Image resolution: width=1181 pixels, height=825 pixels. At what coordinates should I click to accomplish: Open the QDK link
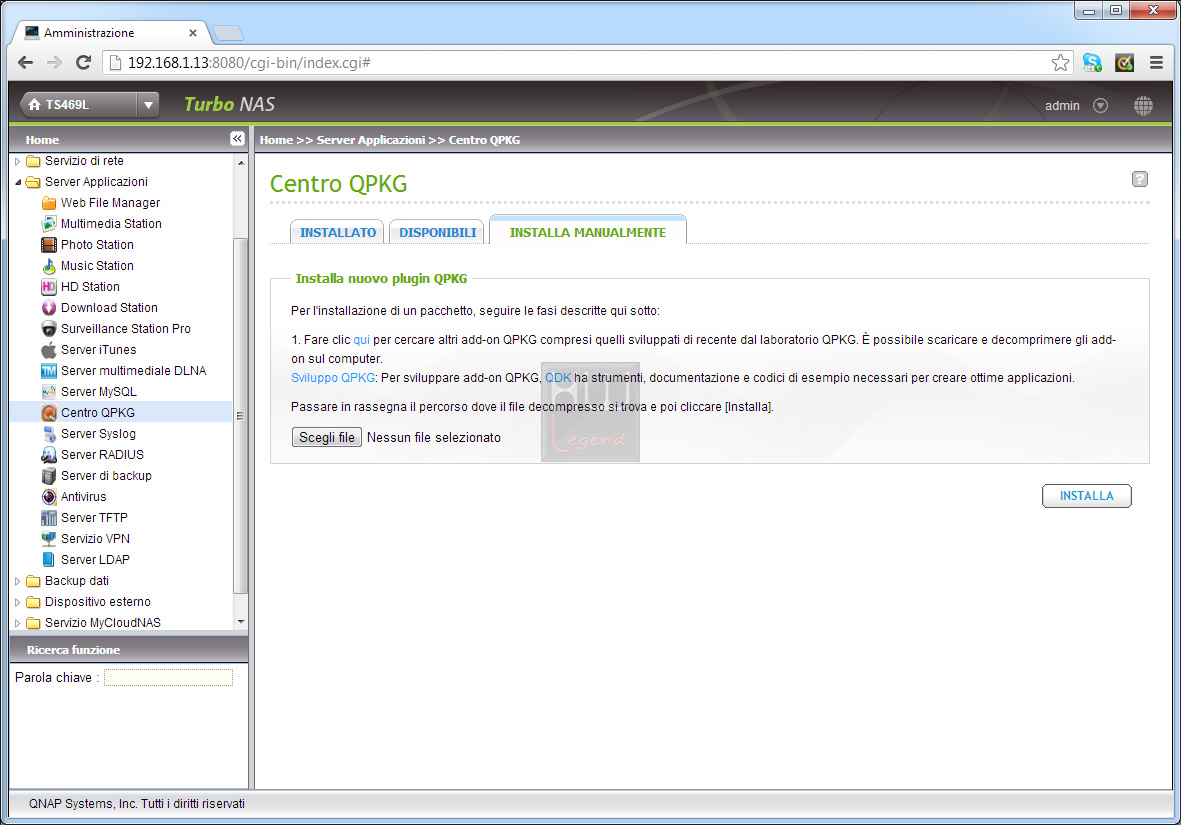[558, 378]
